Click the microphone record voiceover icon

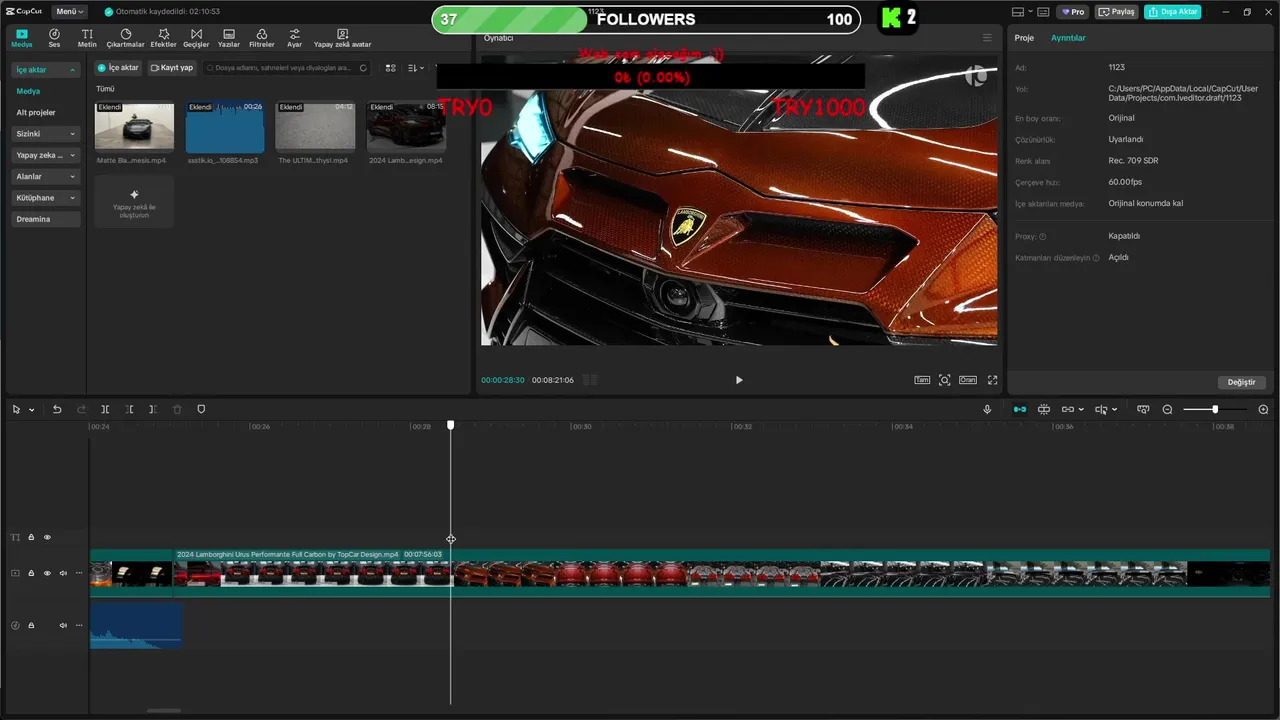[987, 409]
